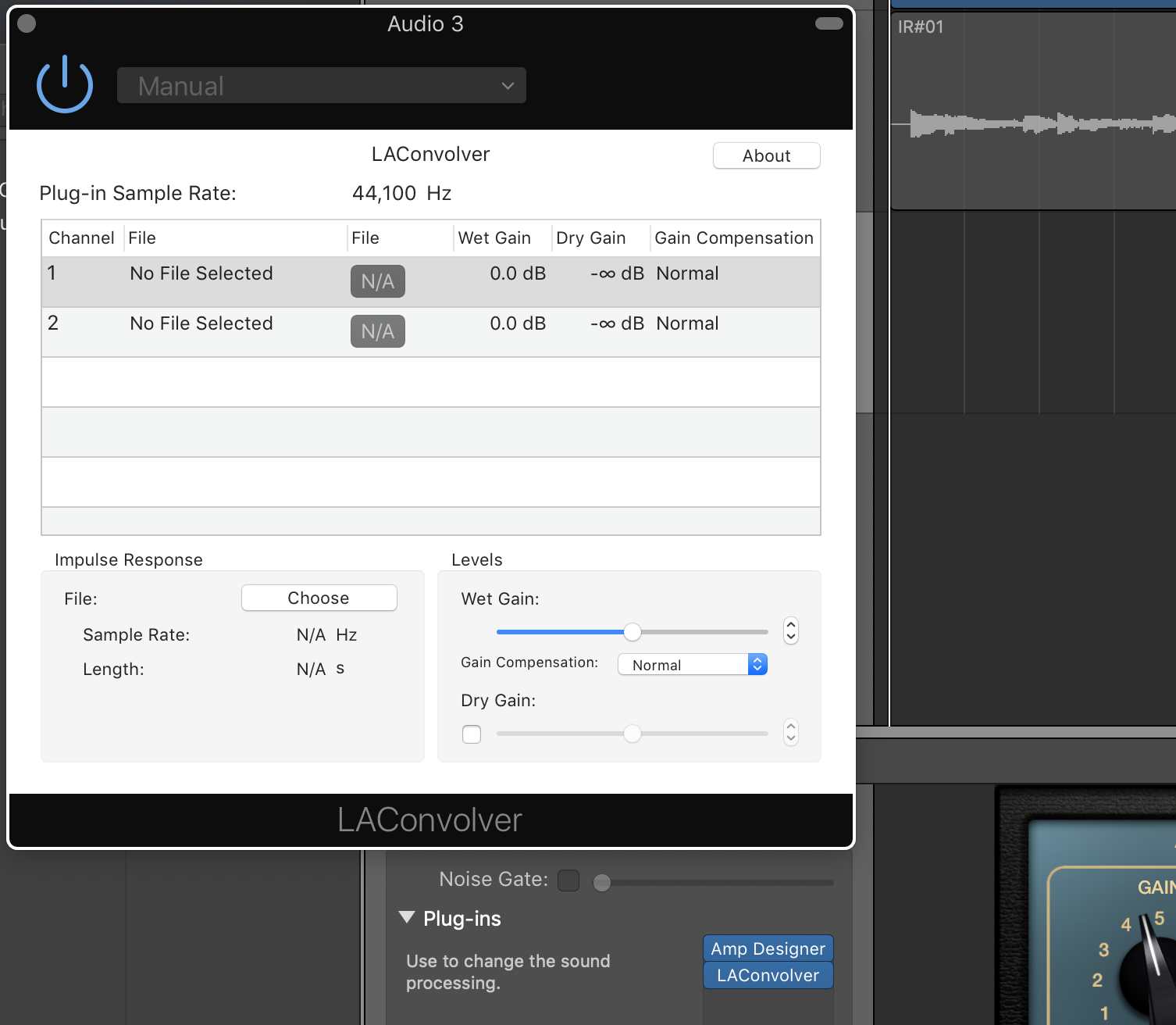The height and width of the screenshot is (1025, 1176).
Task: Select channel 2 row in table
Action: point(201,331)
